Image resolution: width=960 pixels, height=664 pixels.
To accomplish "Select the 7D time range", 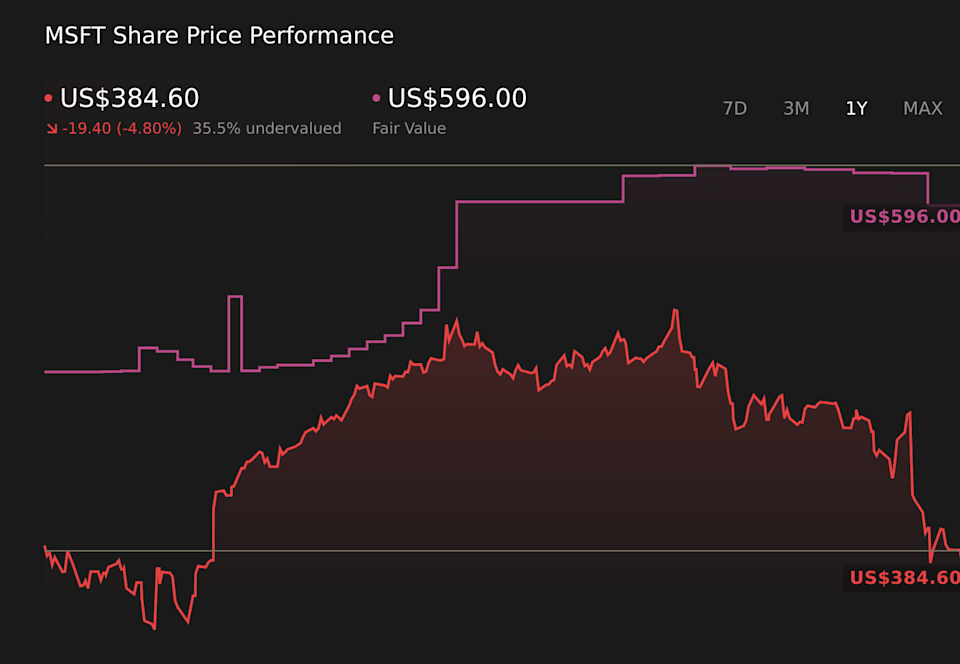I will pyautogui.click(x=735, y=109).
